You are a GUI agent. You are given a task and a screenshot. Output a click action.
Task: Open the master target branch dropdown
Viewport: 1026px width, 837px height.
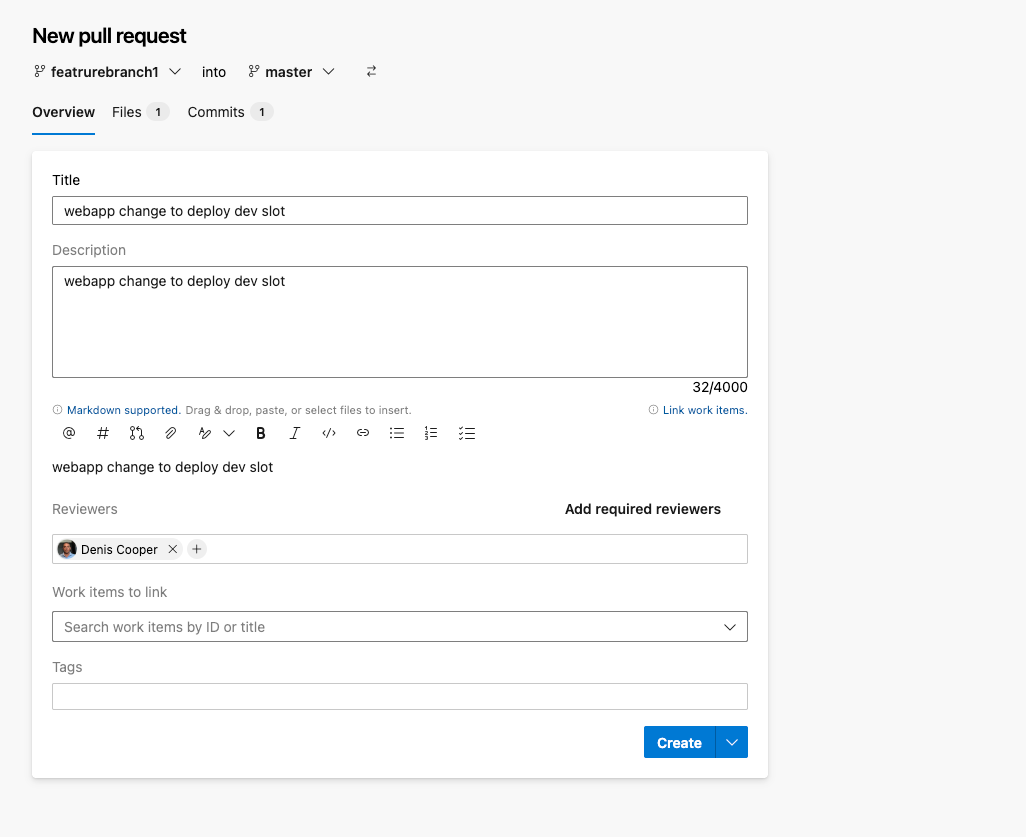tap(292, 72)
